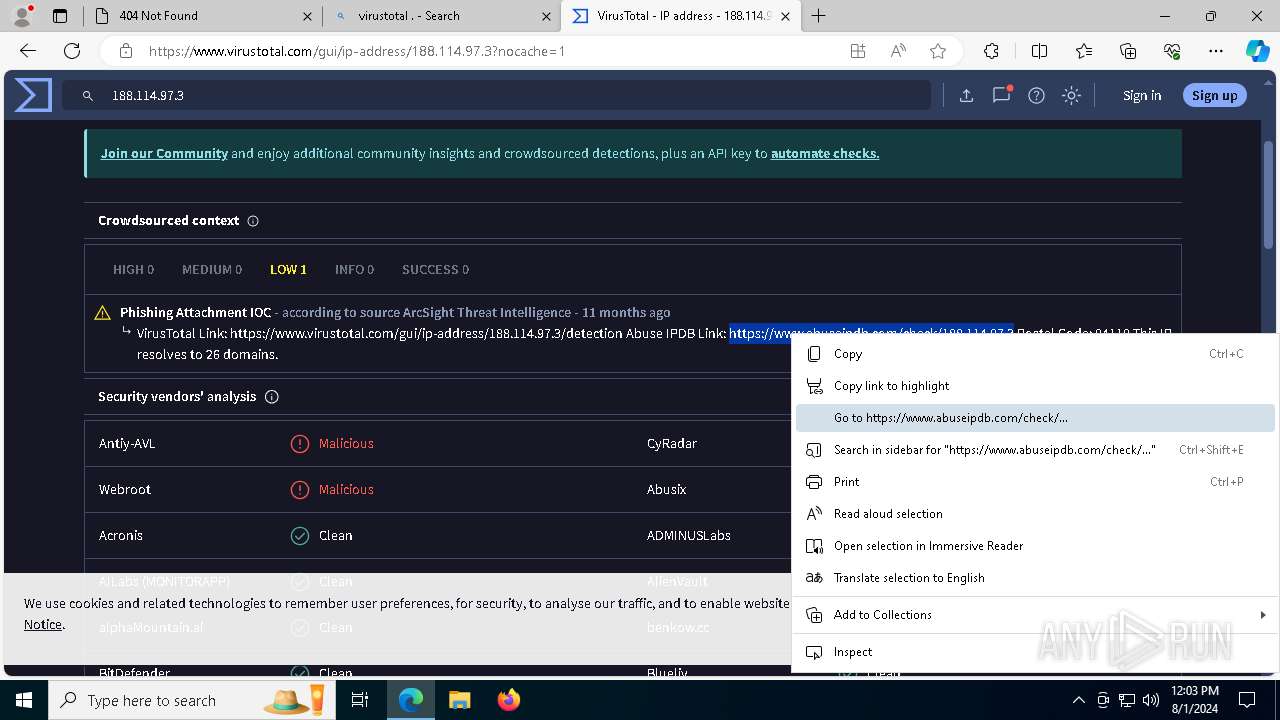
Task: Select Go to https://www.abuseipdb.com/check/...
Action: (x=1035, y=418)
